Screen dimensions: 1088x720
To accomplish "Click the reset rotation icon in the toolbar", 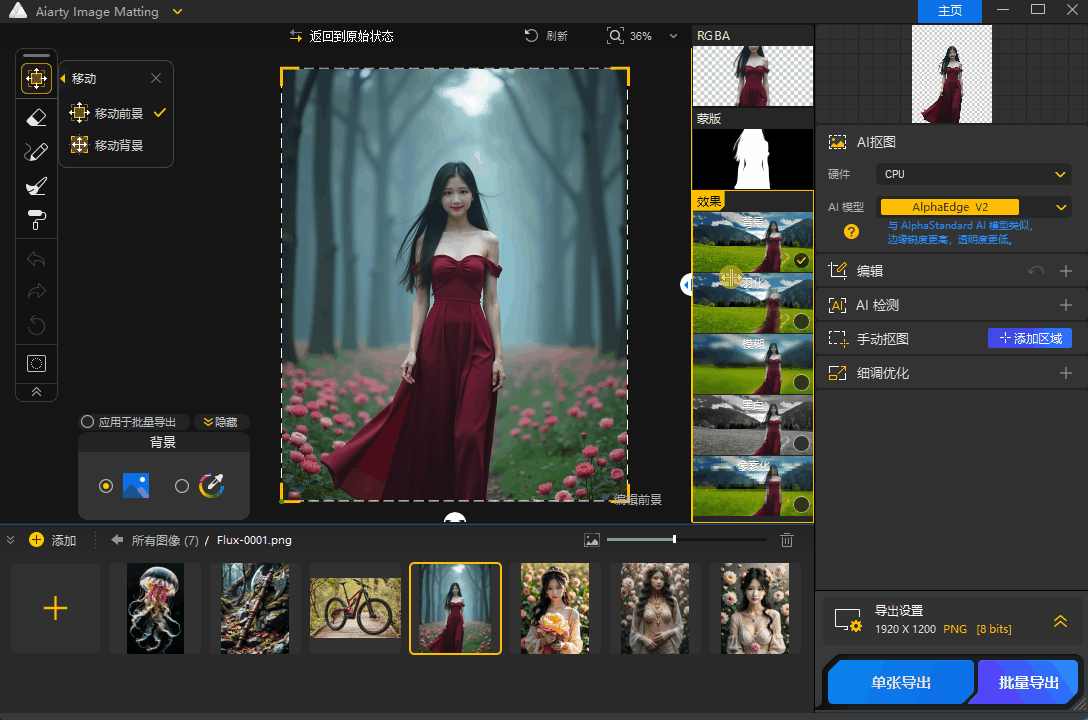I will (x=36, y=325).
